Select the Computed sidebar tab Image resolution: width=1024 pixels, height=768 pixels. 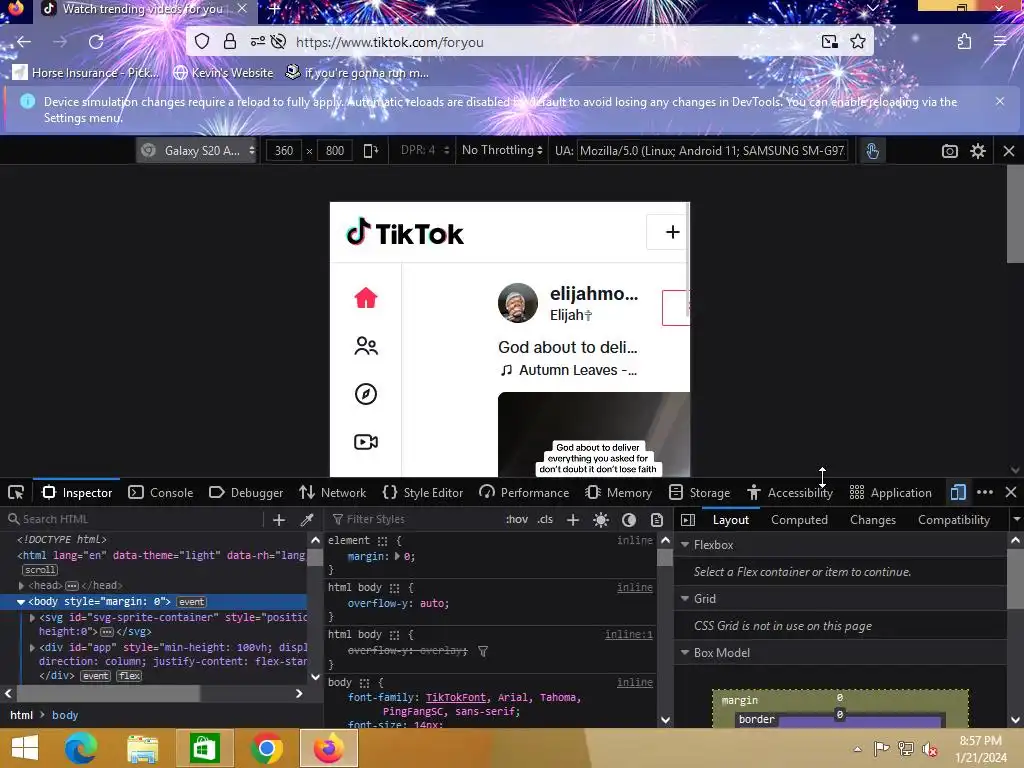pos(799,520)
